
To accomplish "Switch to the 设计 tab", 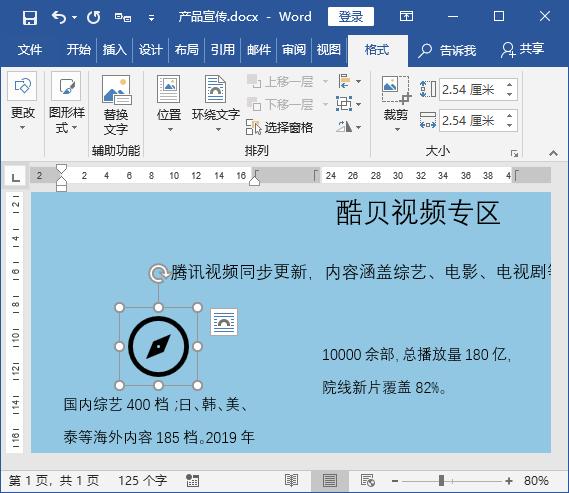I will tap(150, 49).
